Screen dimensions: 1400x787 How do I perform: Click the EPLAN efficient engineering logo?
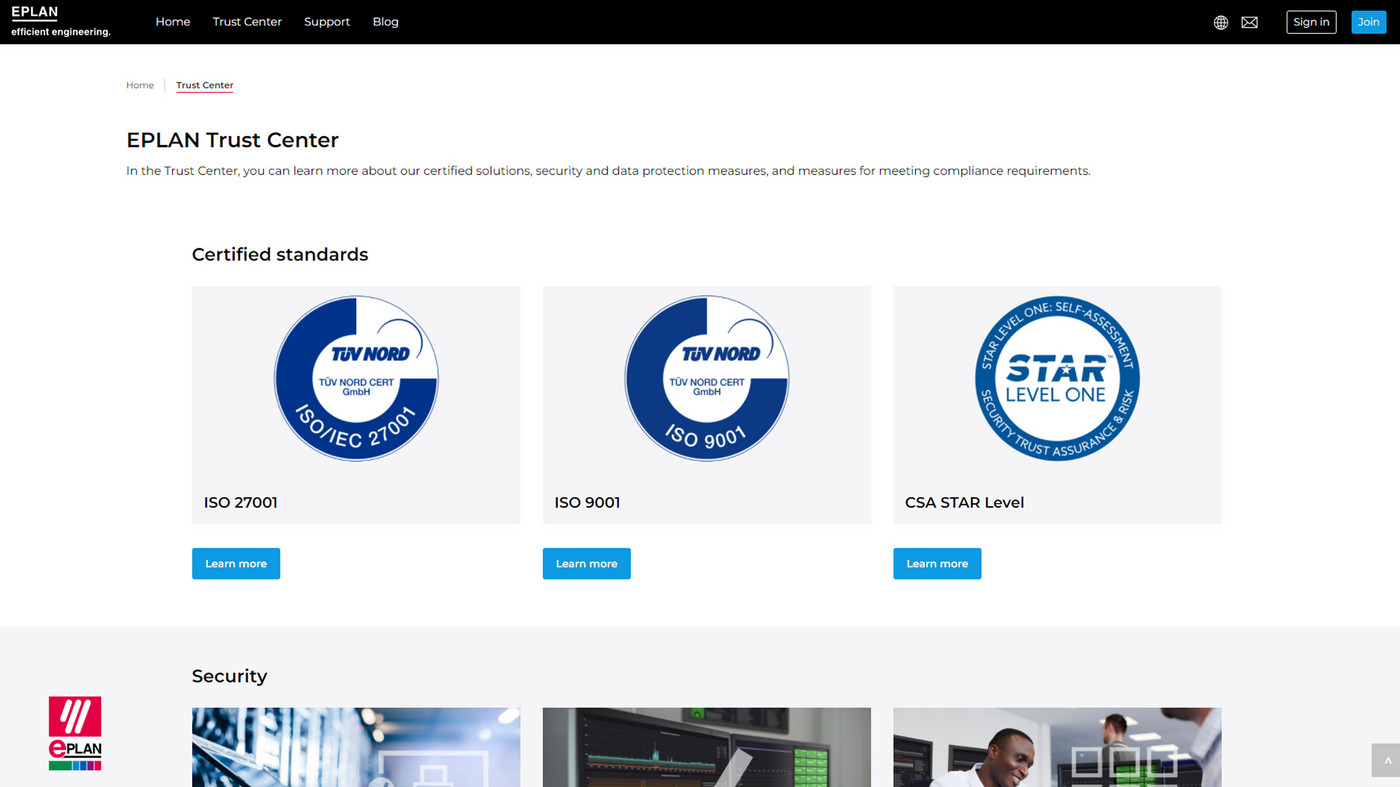click(60, 21)
